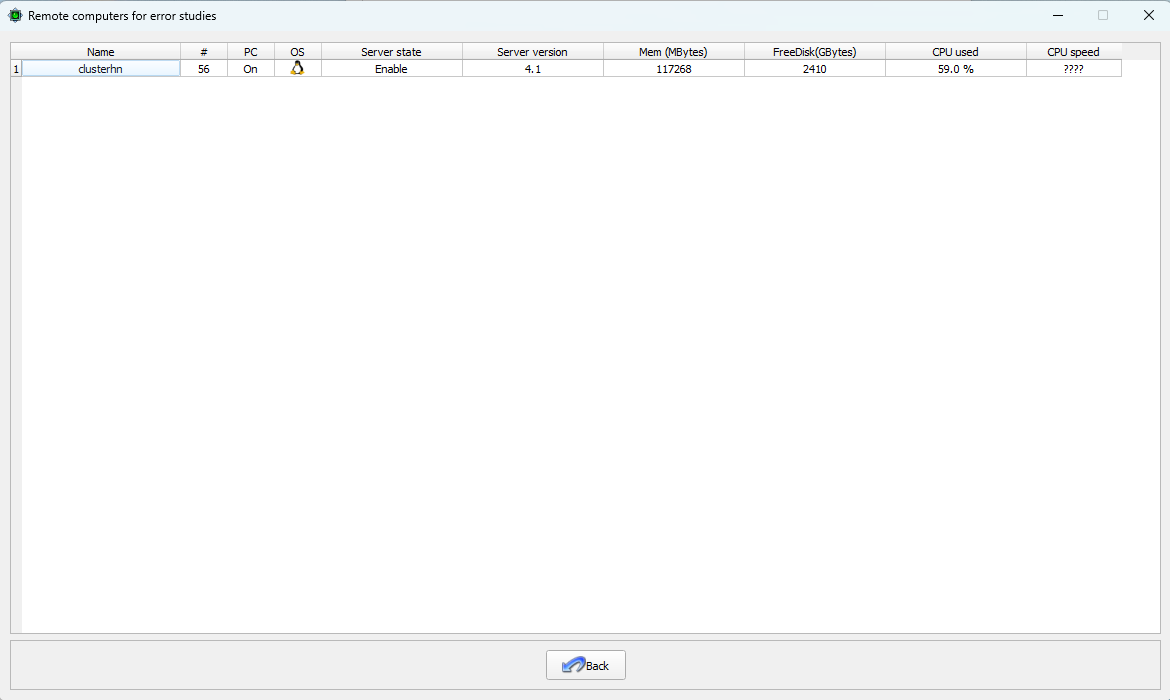Select the On PC status cell

(x=251, y=69)
